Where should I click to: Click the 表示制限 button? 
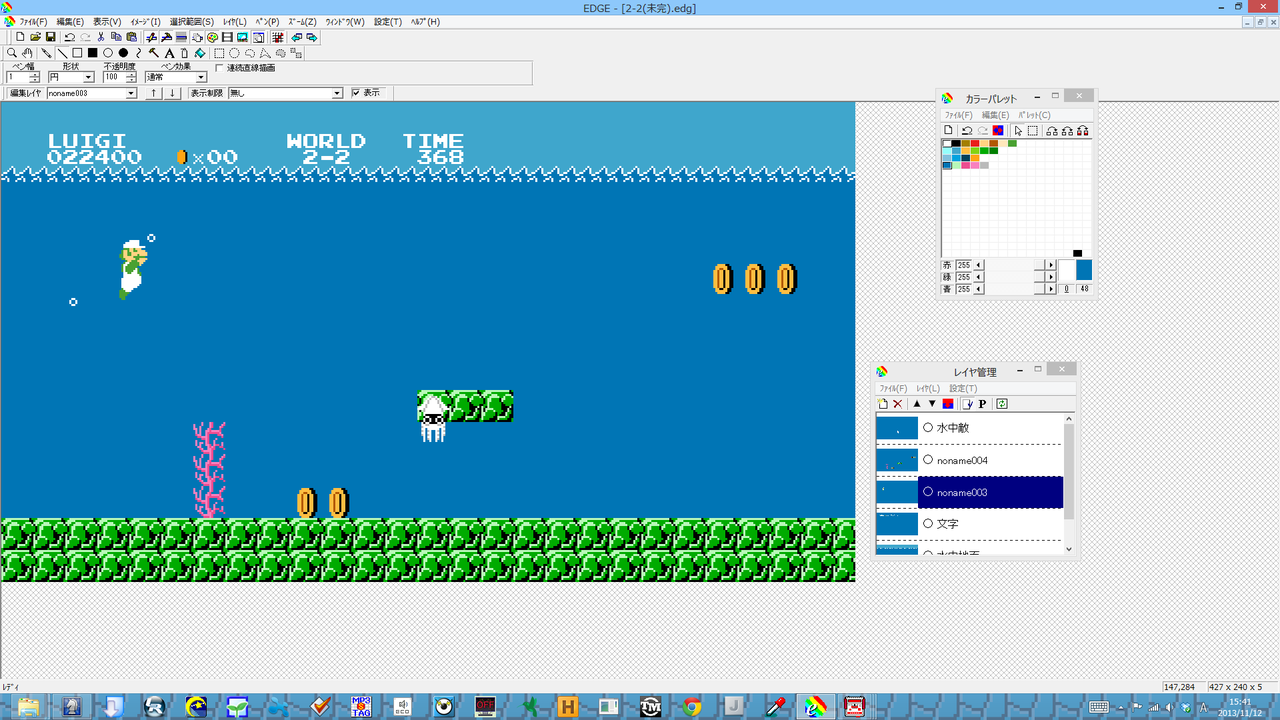point(207,93)
